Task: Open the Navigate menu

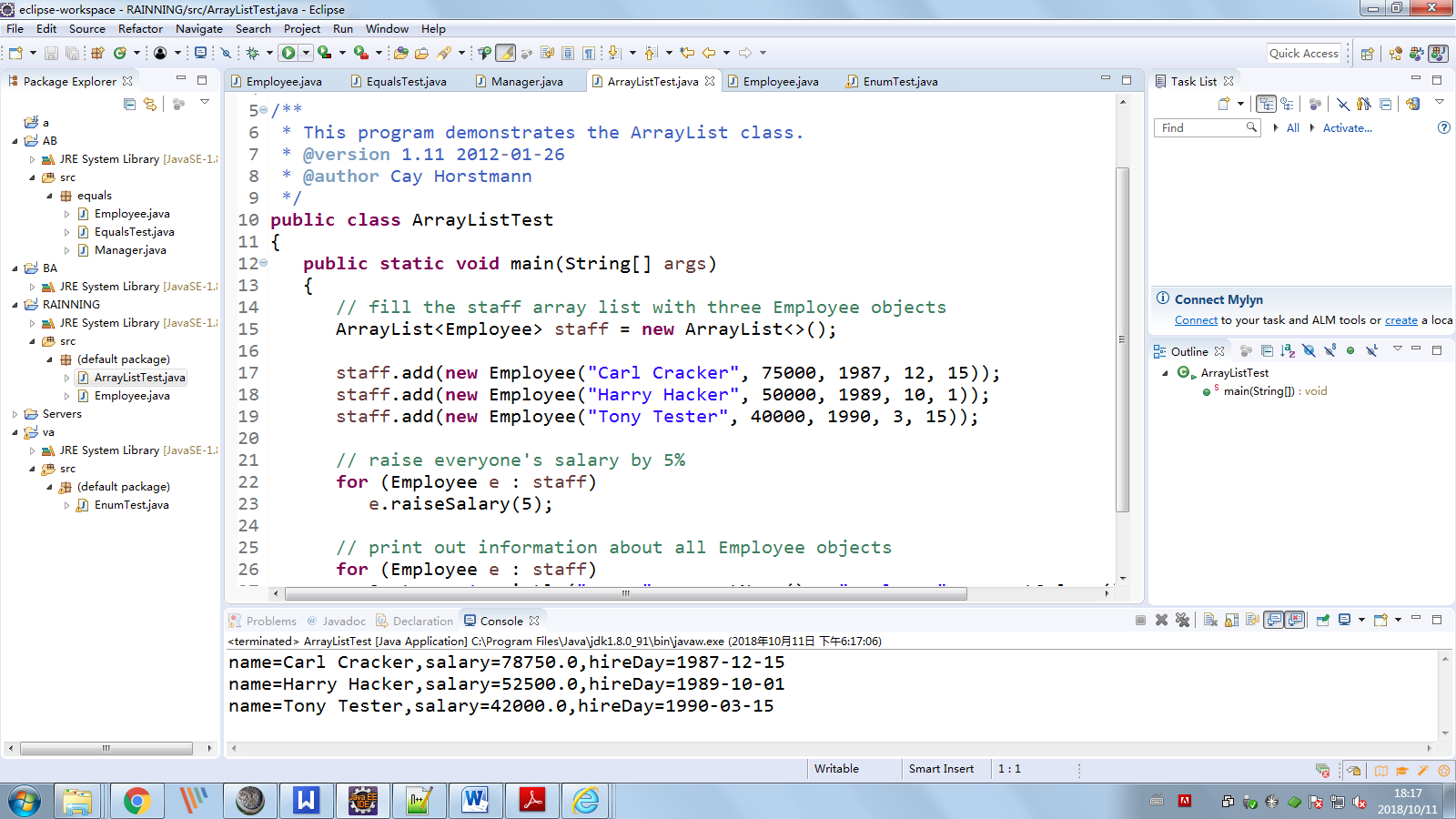Action: coord(199,29)
